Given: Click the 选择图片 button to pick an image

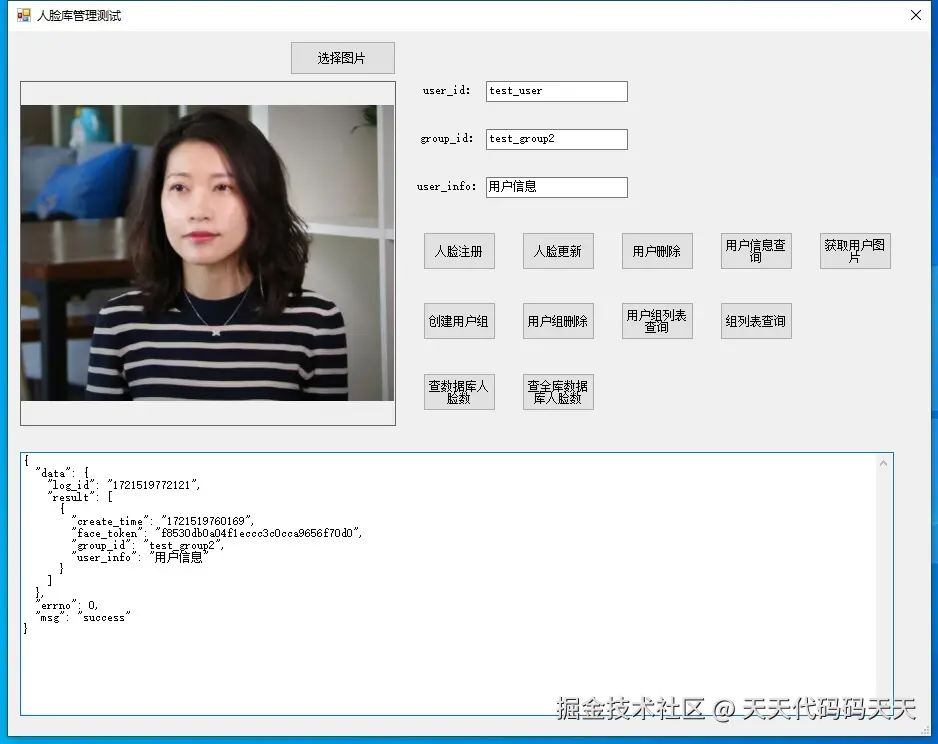Looking at the screenshot, I should (342, 57).
